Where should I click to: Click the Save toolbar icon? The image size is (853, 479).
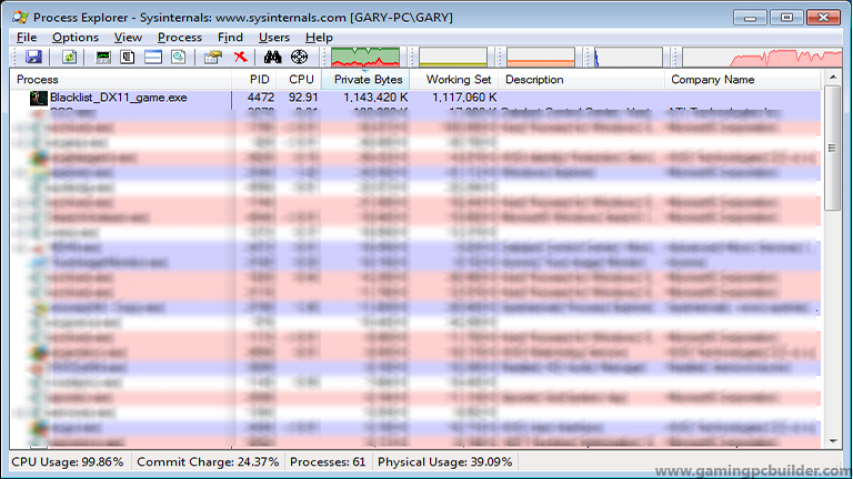[33, 57]
